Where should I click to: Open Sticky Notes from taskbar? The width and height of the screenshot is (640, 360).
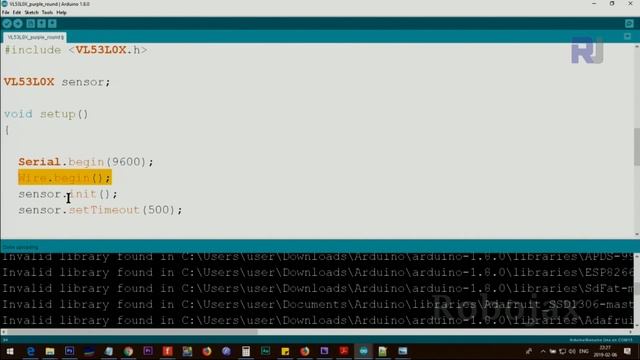285,351
